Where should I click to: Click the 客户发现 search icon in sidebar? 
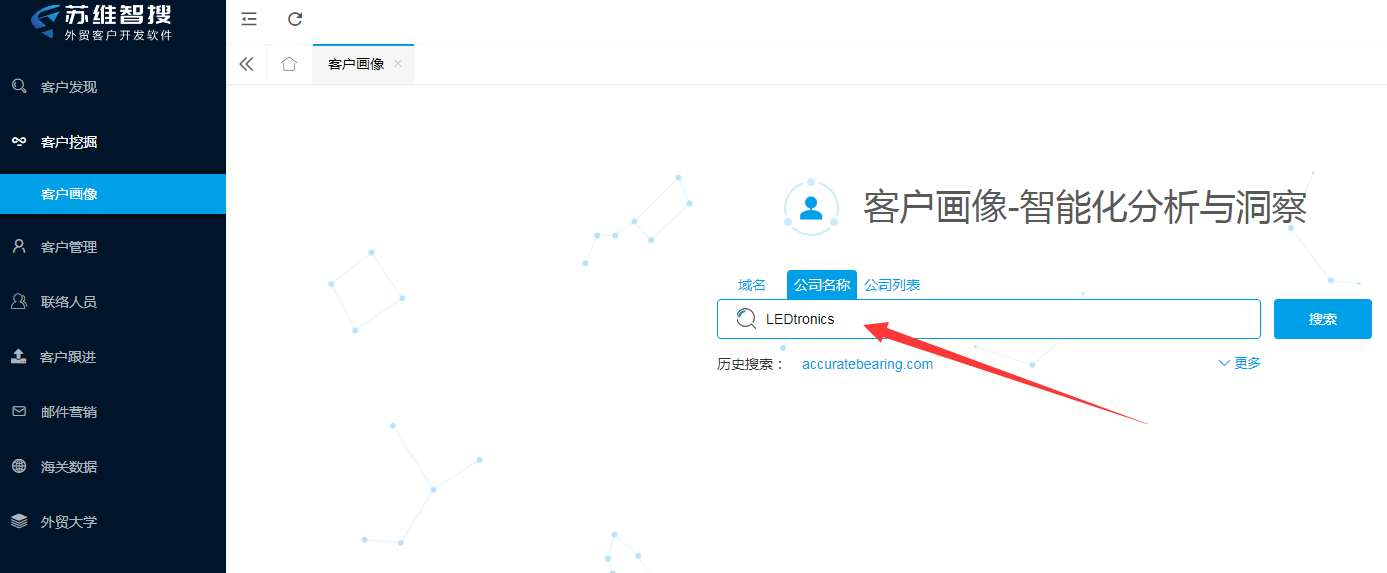tap(19, 87)
